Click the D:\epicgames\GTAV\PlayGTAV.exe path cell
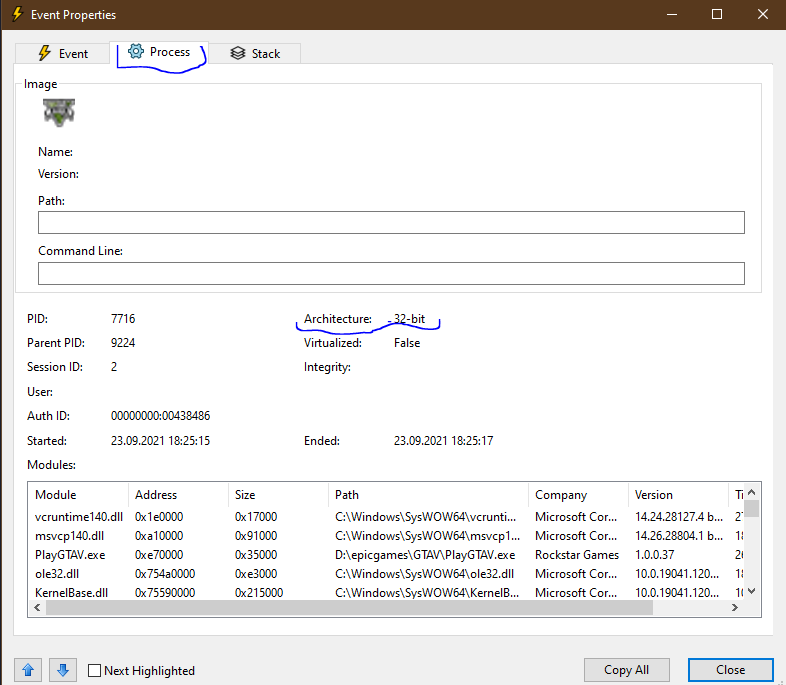786x685 pixels. pos(425,555)
